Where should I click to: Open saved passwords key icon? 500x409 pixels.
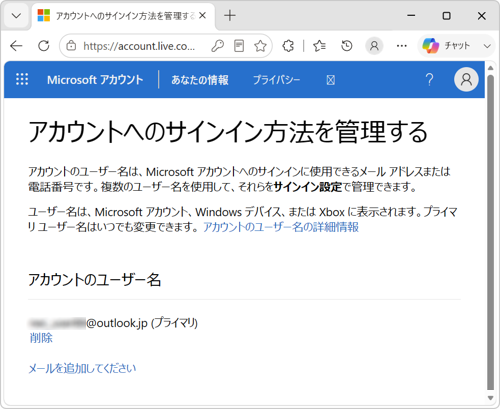[x=217, y=46]
